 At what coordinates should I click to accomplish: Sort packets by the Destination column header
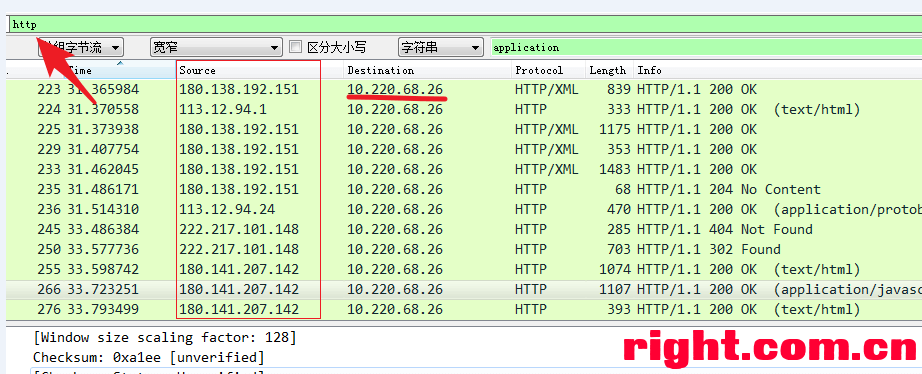(x=380, y=71)
